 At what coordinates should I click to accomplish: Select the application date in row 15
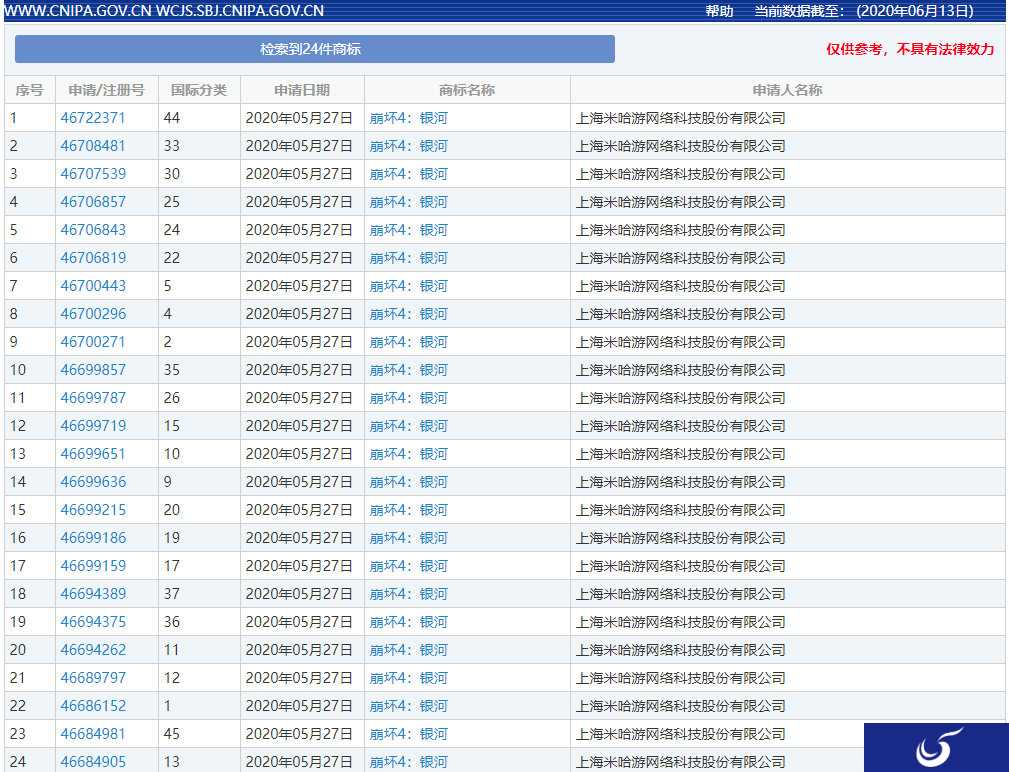[x=299, y=510]
